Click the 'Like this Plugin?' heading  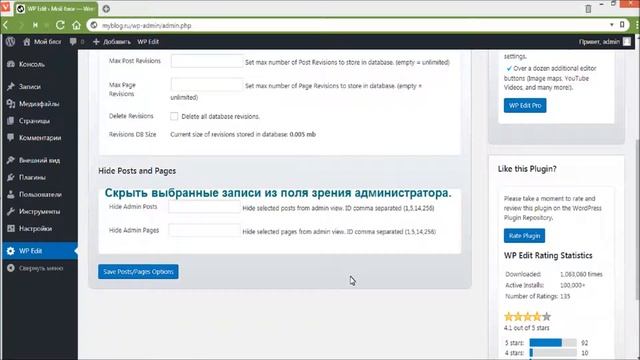527,169
